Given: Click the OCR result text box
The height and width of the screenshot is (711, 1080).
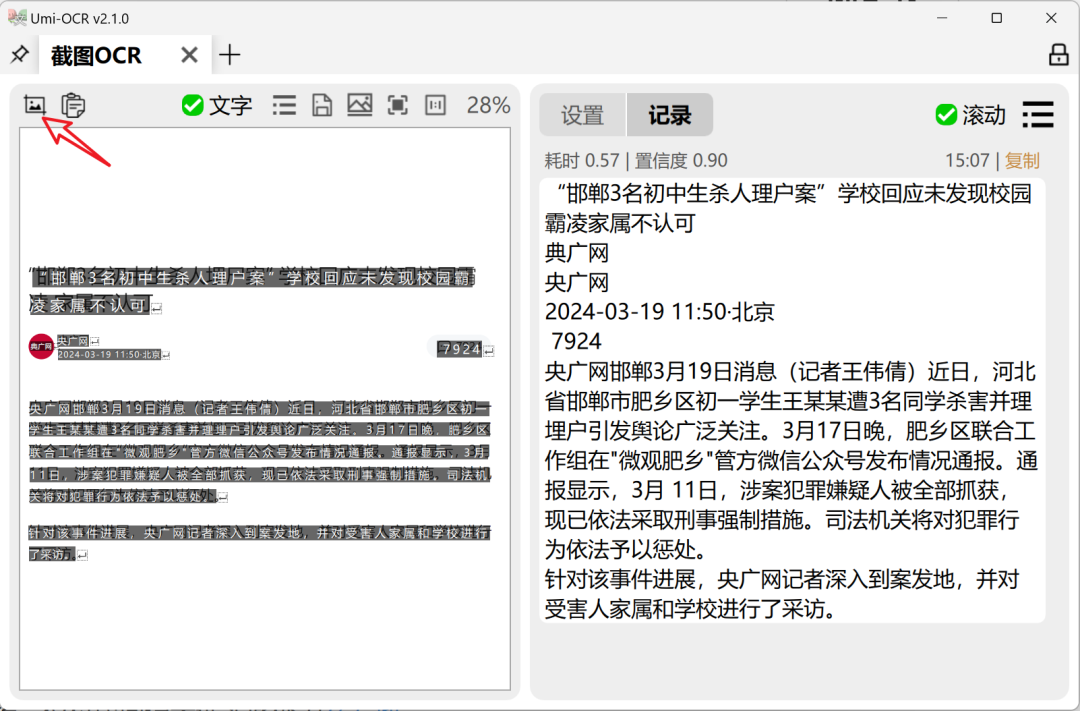Looking at the screenshot, I should [x=792, y=400].
